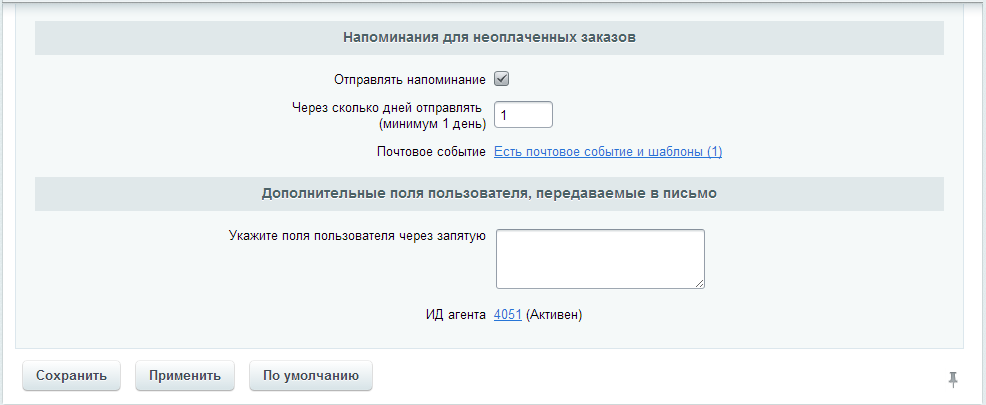
Task: Click the days-before-sending input field
Action: pos(523,114)
